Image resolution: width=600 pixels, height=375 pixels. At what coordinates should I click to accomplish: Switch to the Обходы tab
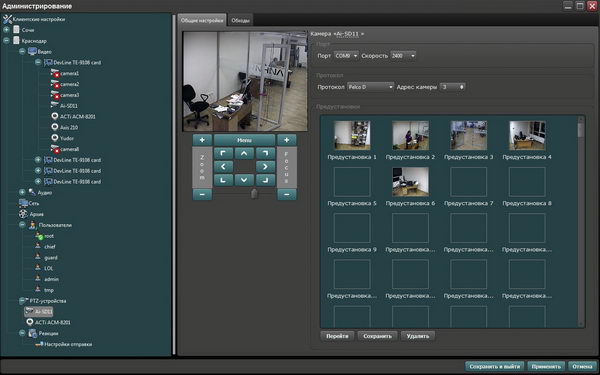click(240, 21)
